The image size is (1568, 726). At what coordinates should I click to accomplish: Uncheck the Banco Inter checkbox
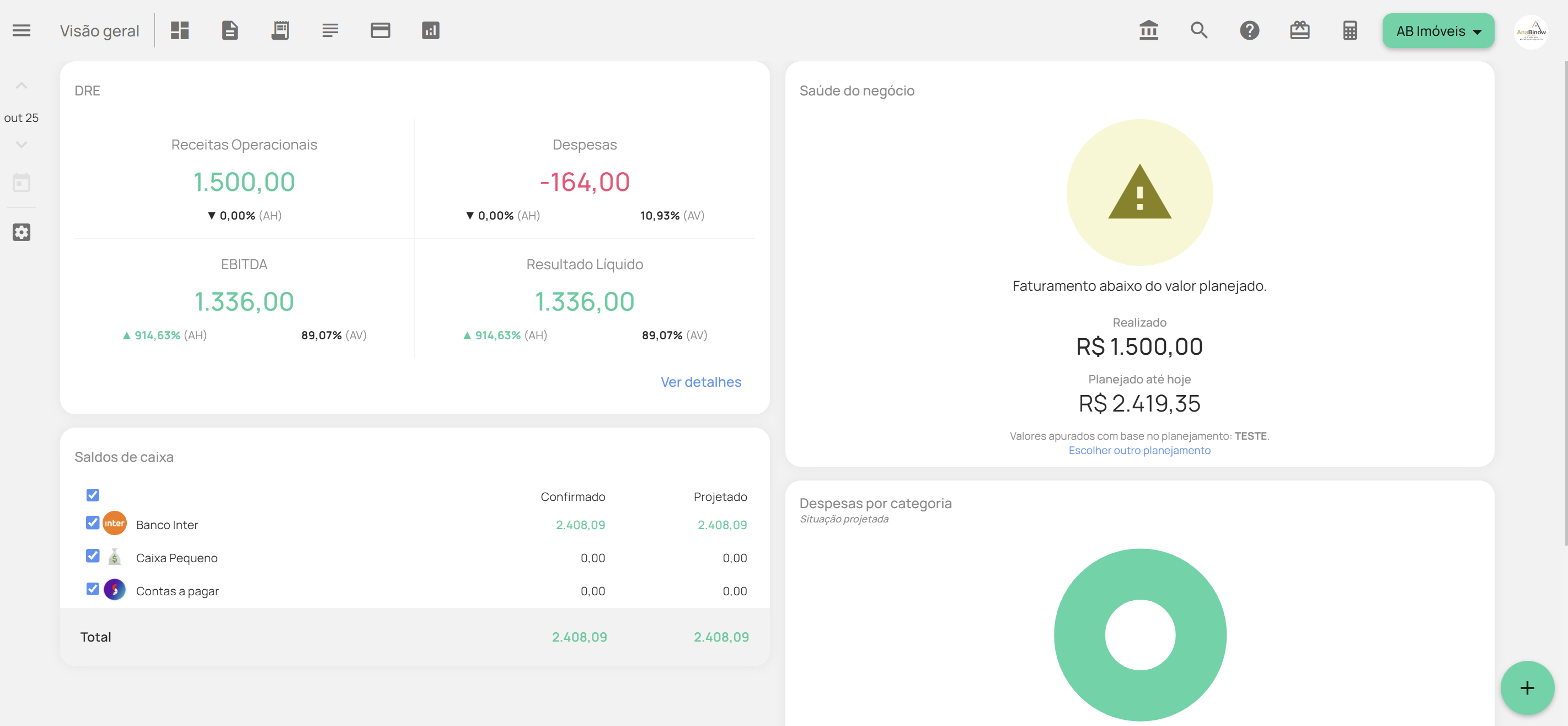click(93, 522)
